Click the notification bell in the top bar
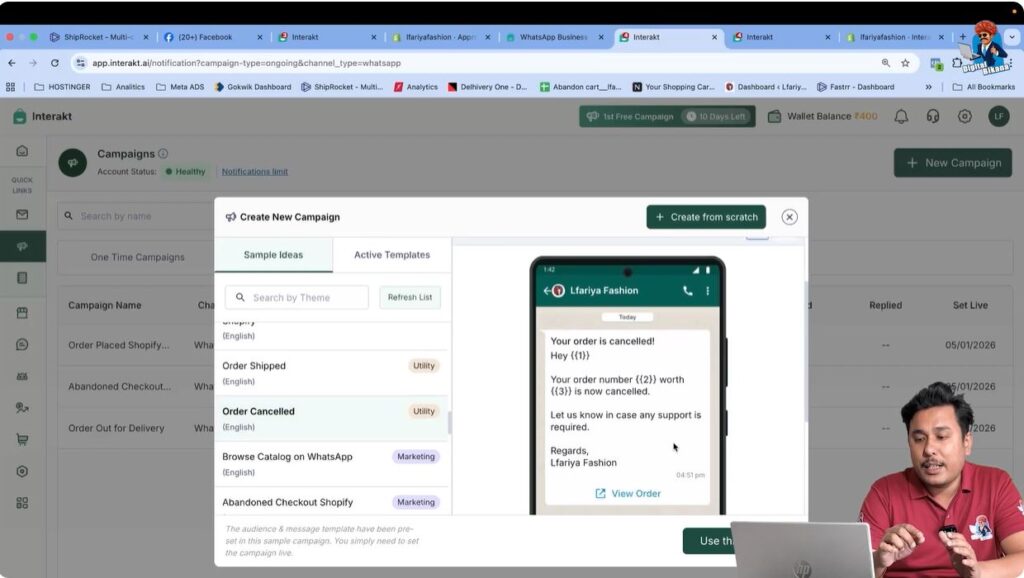 [x=902, y=116]
